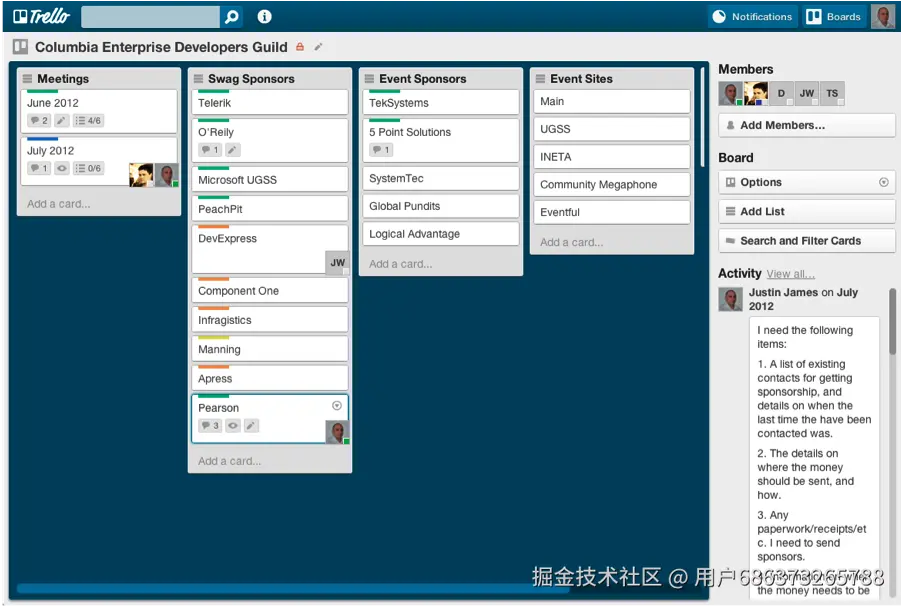Viewport: 902px width, 607px height.
Task: Open the View all activity link
Action: click(790, 274)
